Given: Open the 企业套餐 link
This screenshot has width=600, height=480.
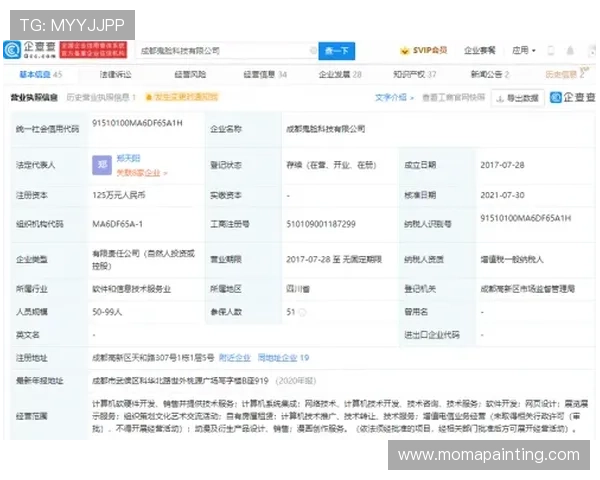Looking at the screenshot, I should tap(479, 51).
